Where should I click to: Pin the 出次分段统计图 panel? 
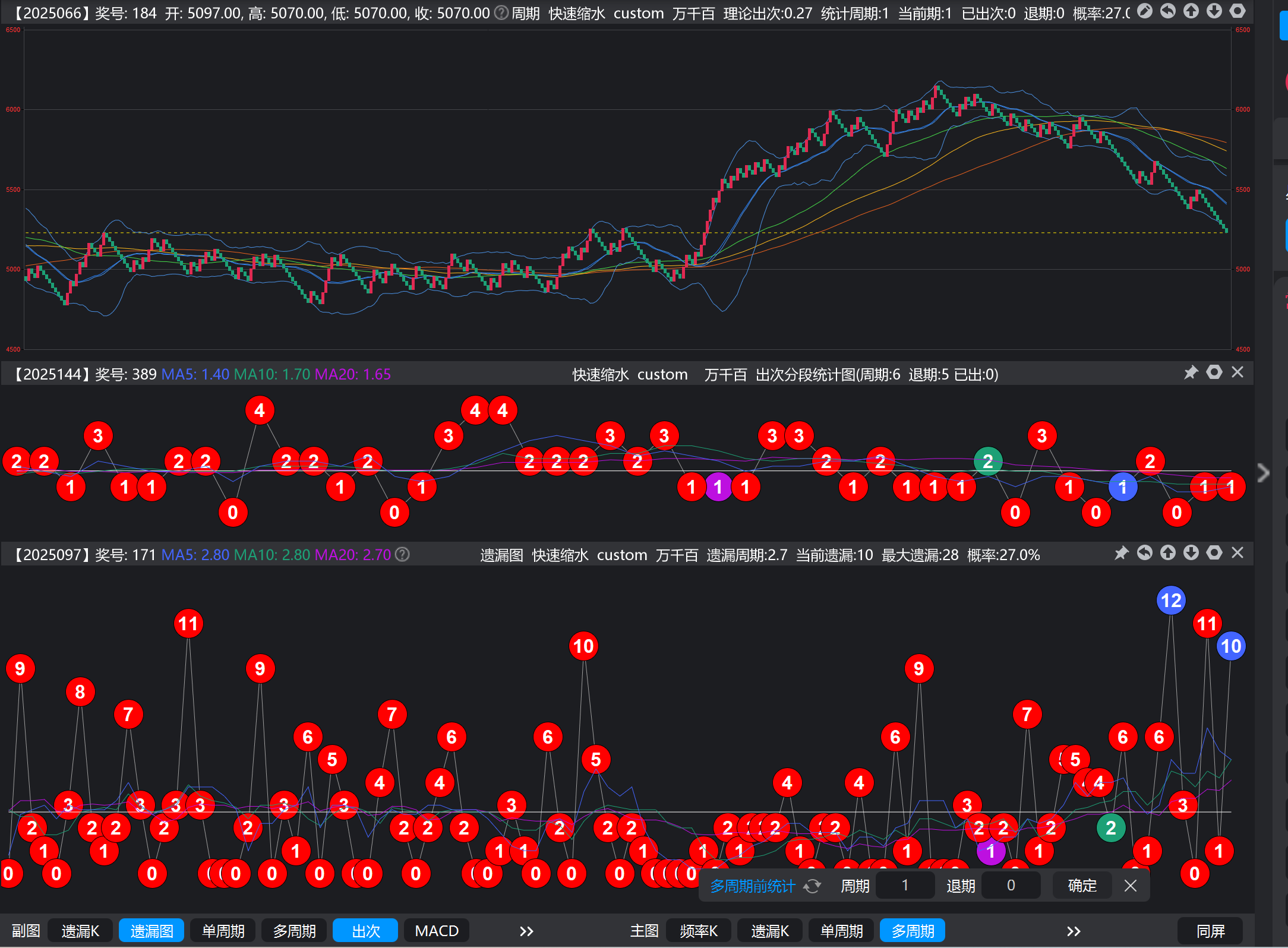[1191, 372]
